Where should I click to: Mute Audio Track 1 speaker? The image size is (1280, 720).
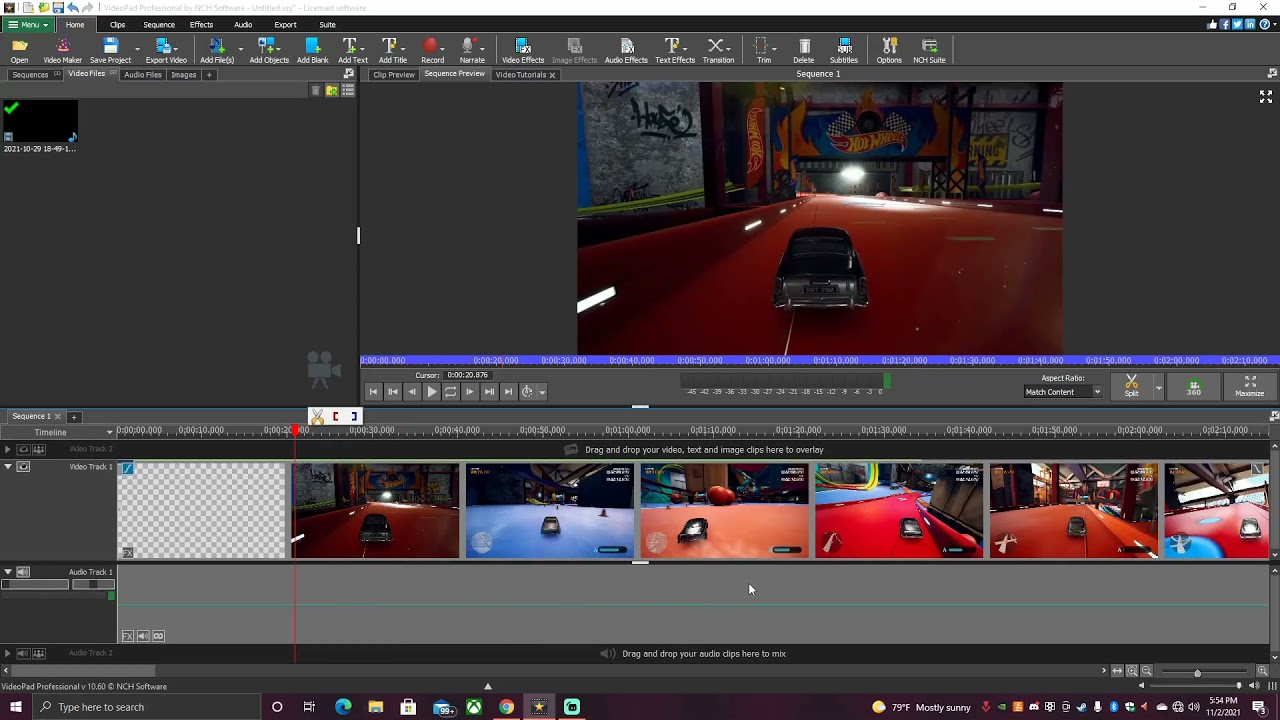coord(23,572)
